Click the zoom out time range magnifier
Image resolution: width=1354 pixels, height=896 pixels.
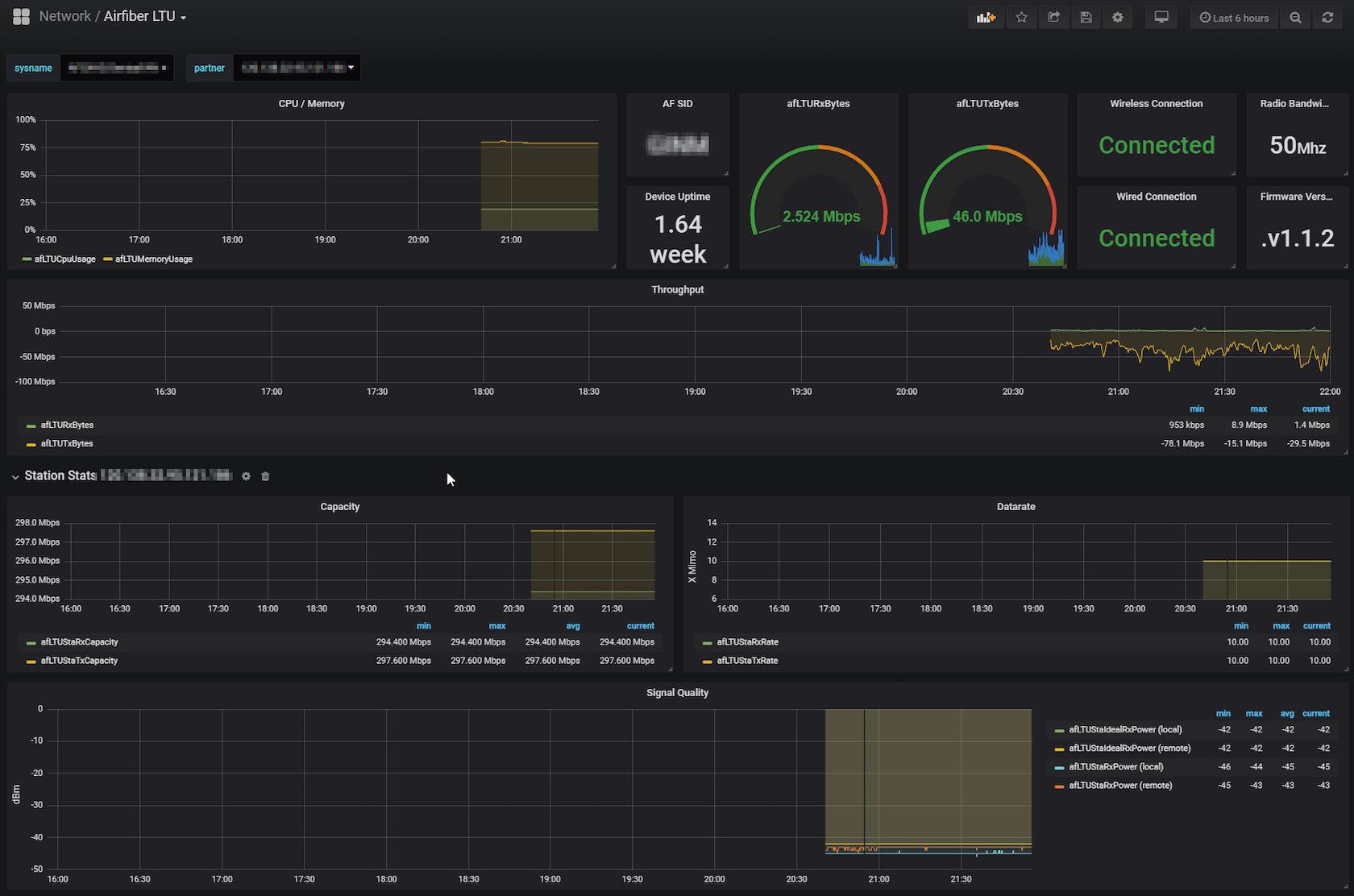click(x=1295, y=17)
